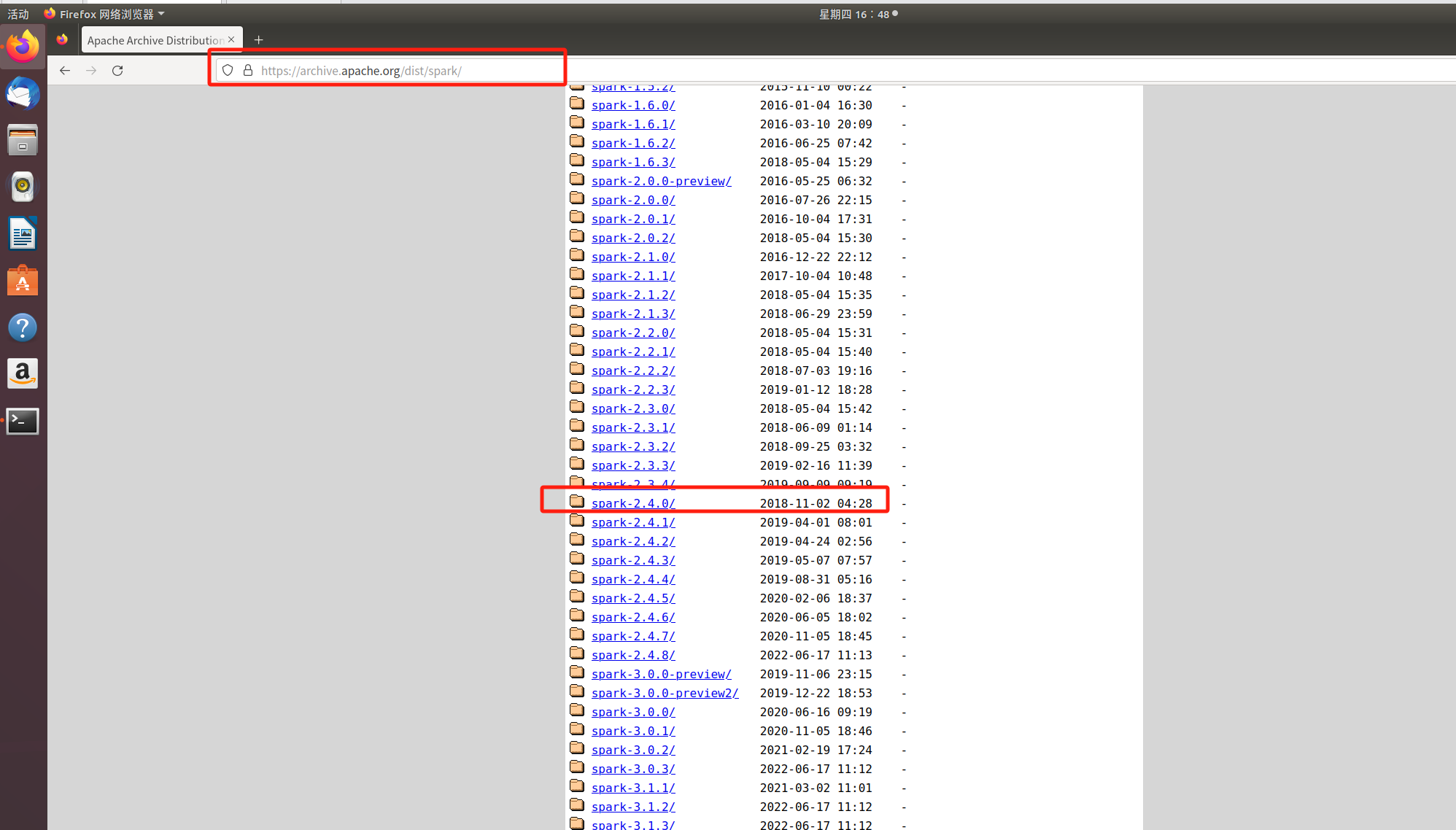
Task: Open Rhythmbox music player in dock
Action: (23, 187)
